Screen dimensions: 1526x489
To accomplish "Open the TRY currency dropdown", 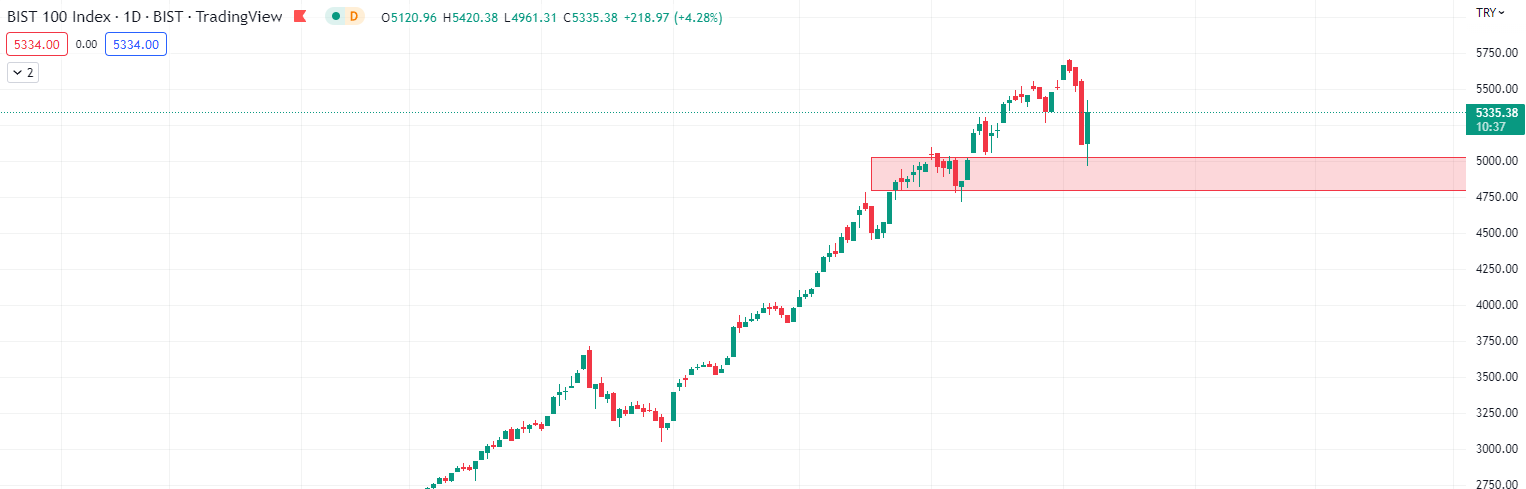I will coord(1490,13).
